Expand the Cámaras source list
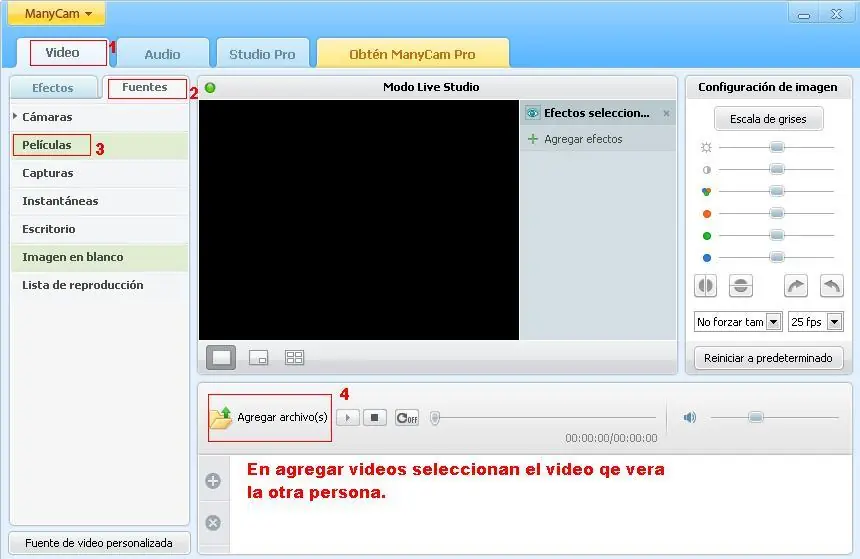860x559 pixels. (x=15, y=116)
